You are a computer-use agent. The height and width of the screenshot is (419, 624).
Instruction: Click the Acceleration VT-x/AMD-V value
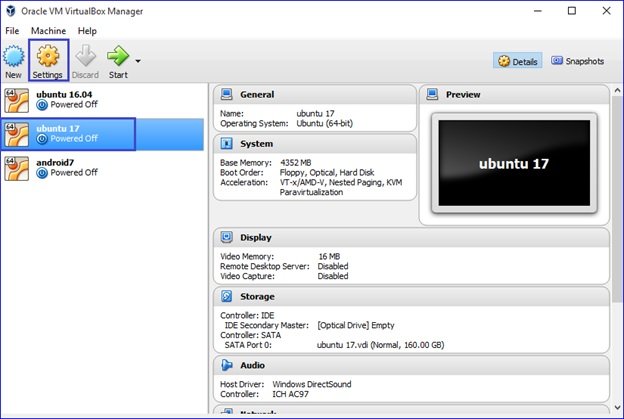[x=341, y=187]
